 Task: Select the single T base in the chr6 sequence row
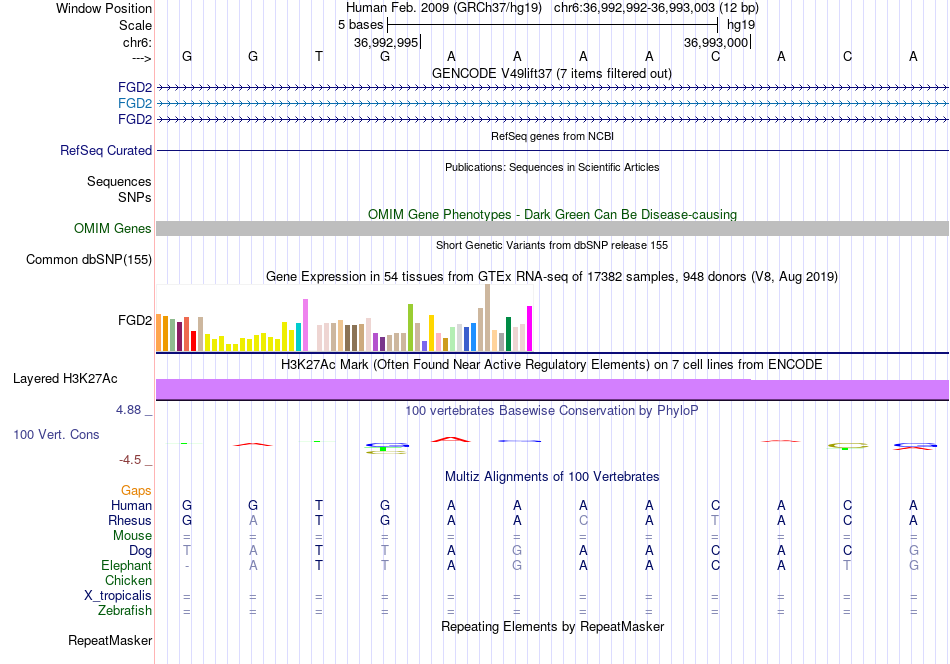[x=319, y=56]
